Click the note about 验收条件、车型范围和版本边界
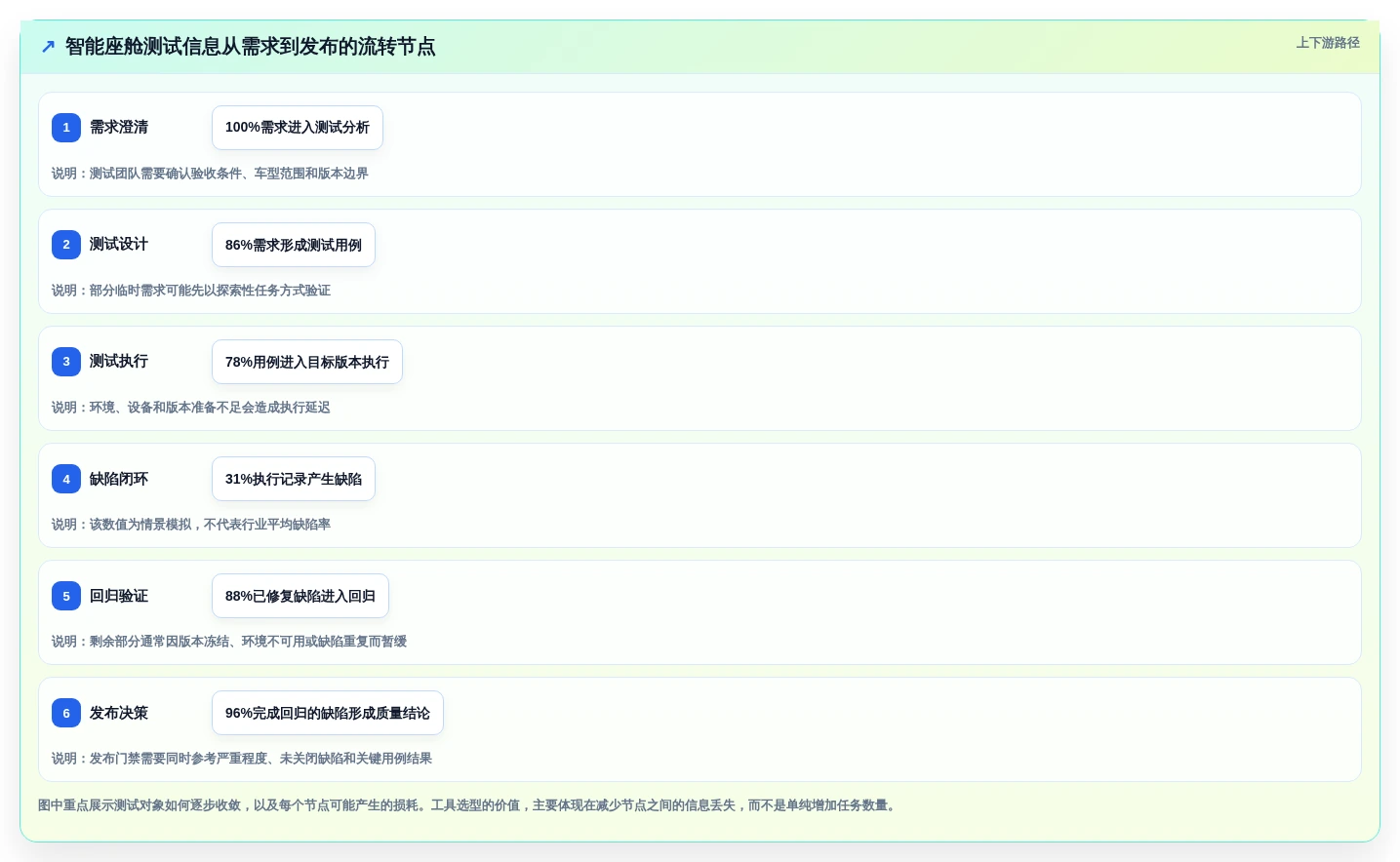This screenshot has height=862, width=1400. pos(210,174)
